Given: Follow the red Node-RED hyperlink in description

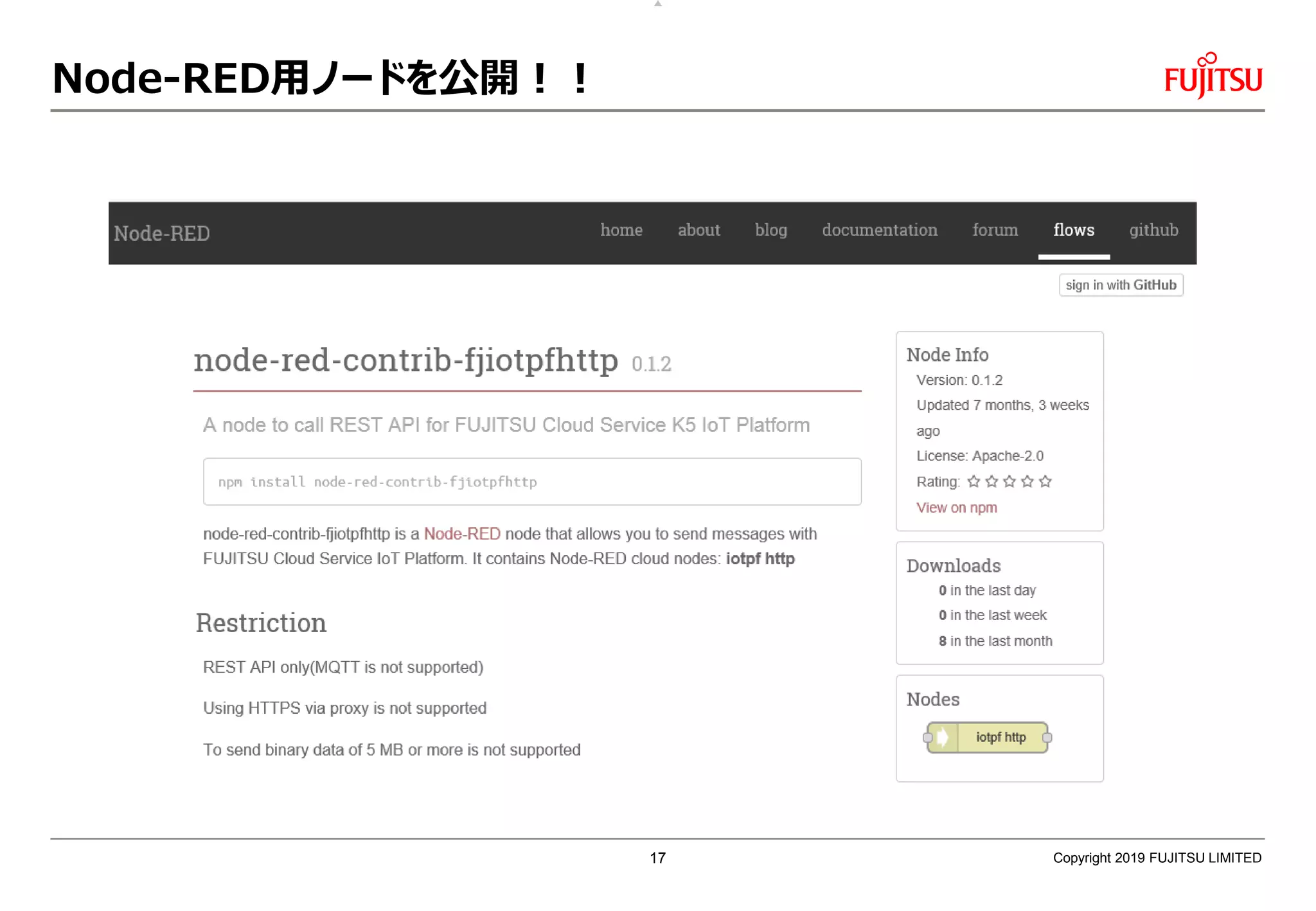Looking at the screenshot, I should pos(462,534).
